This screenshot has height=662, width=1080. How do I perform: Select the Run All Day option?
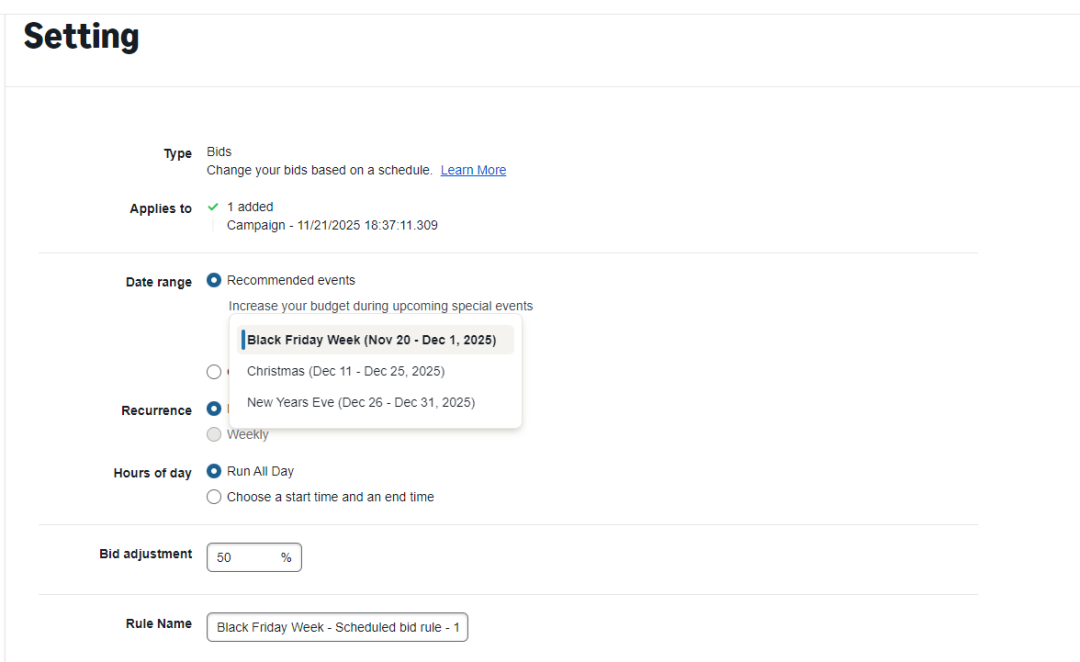(x=214, y=471)
